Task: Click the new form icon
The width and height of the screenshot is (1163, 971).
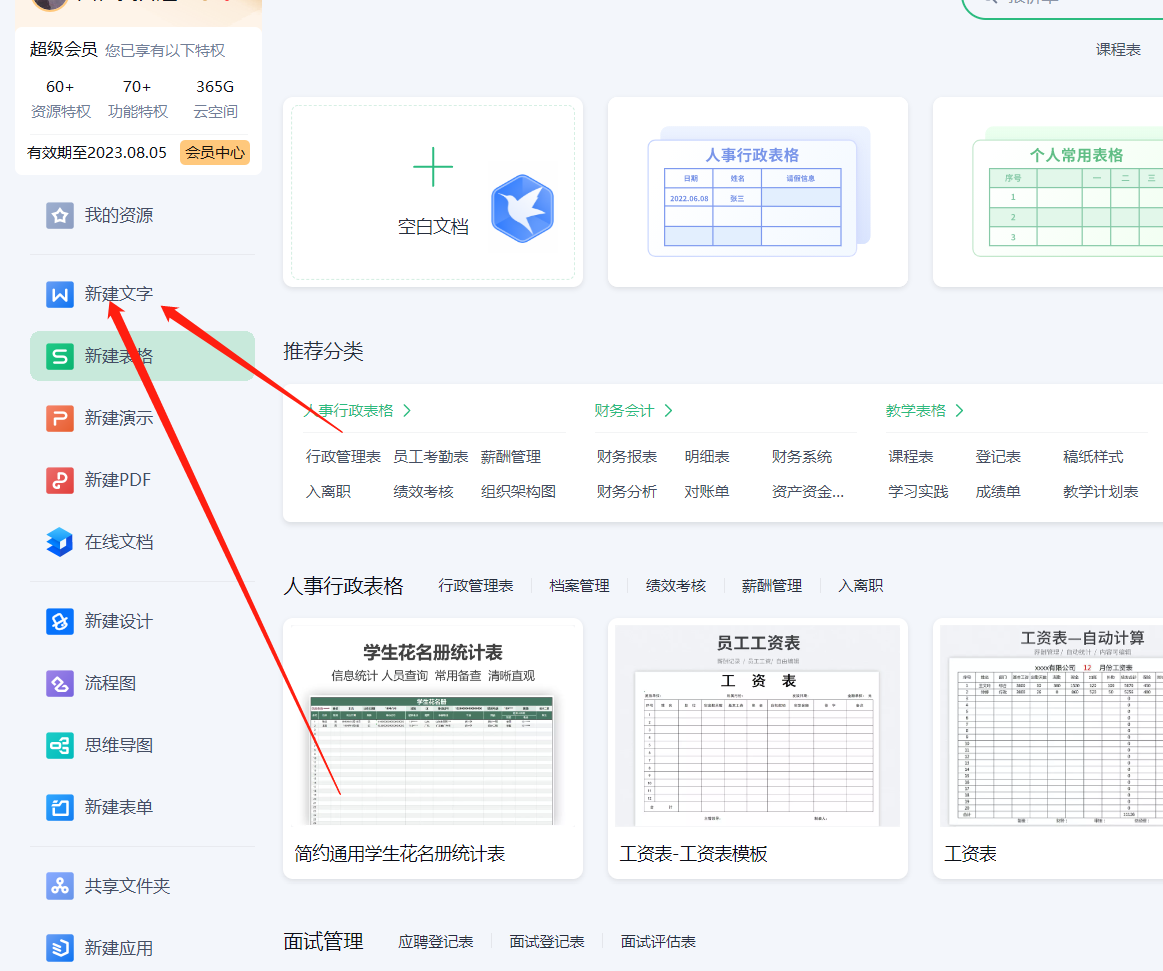Action: [60, 807]
